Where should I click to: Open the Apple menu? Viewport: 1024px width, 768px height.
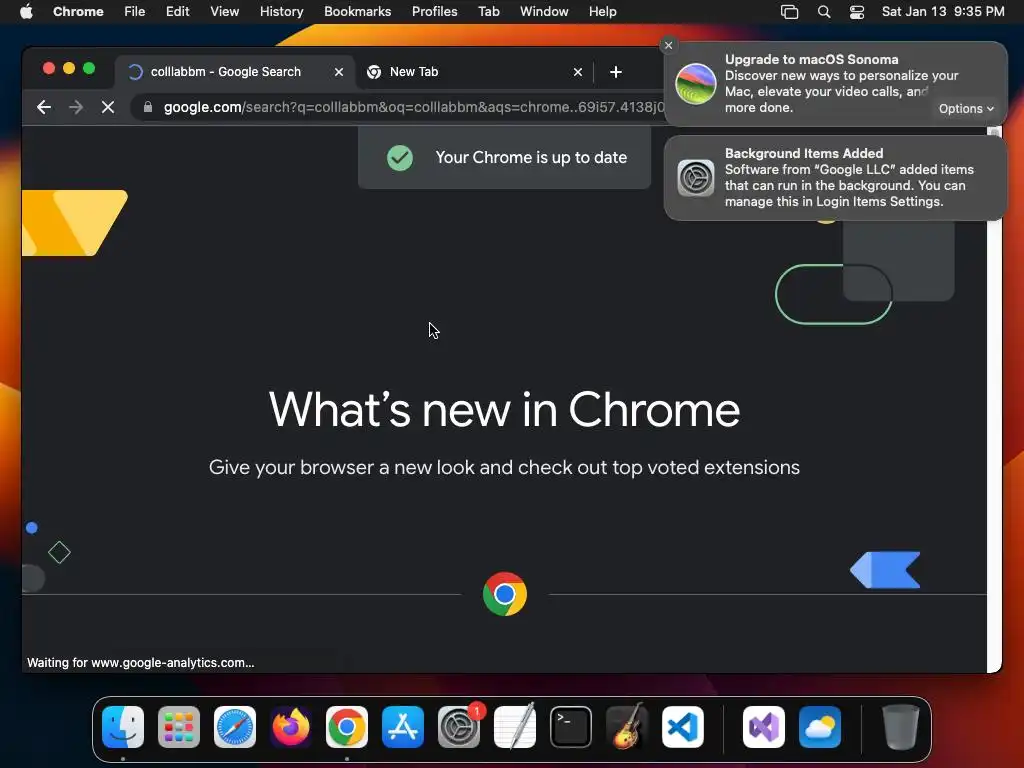coord(26,12)
